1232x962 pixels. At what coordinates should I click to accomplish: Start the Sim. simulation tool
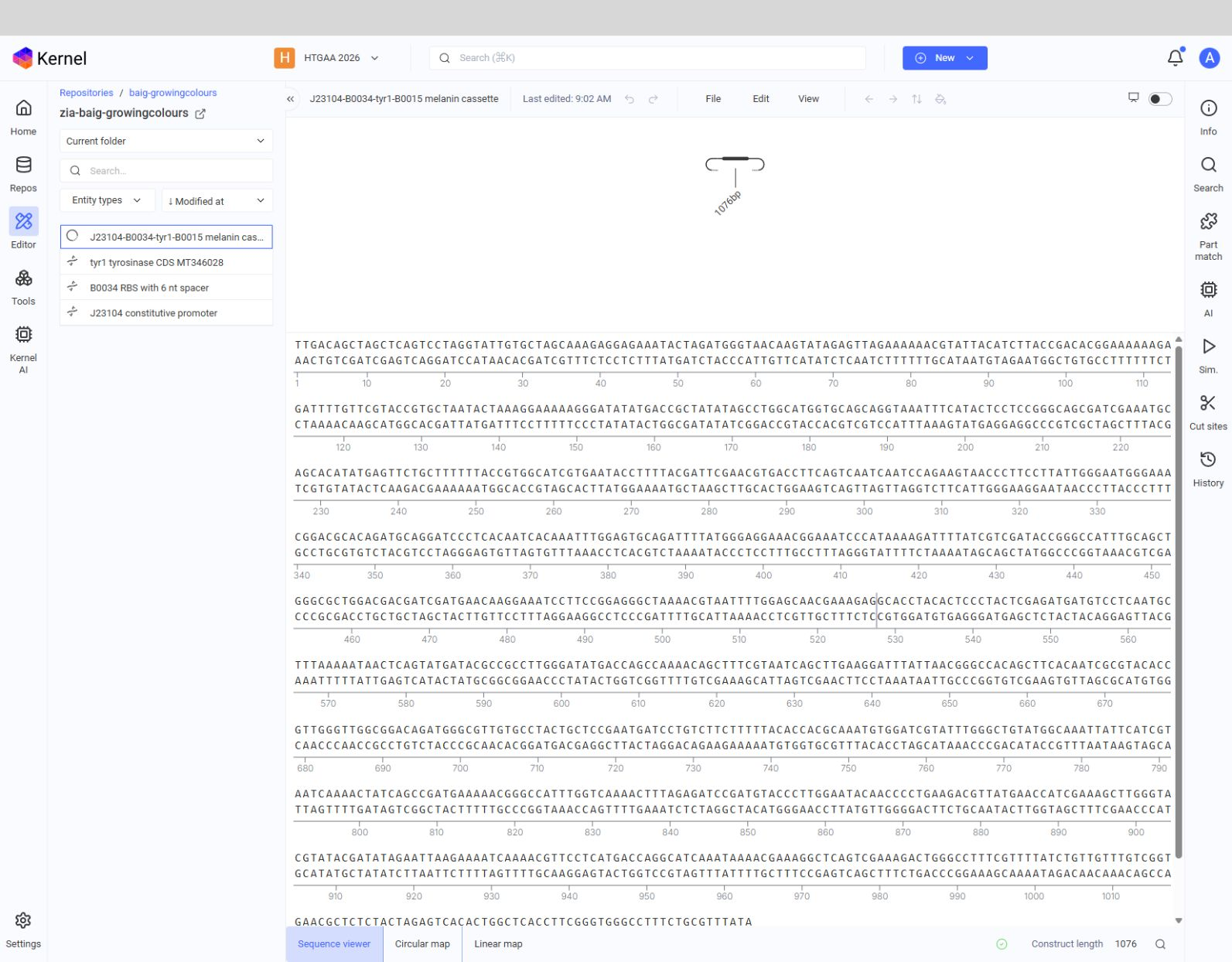(x=1208, y=355)
